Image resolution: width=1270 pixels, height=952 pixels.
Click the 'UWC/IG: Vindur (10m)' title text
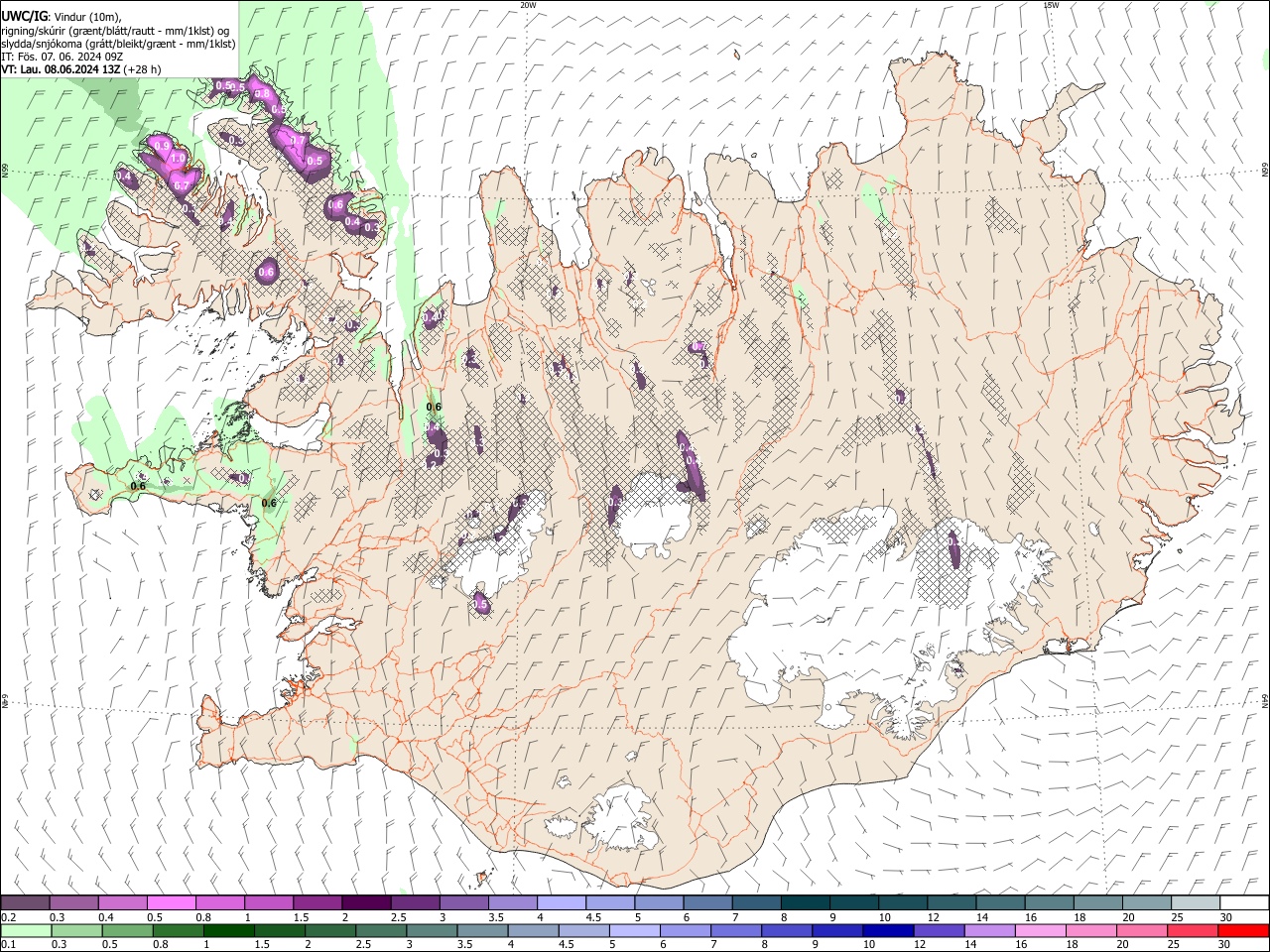click(x=62, y=17)
